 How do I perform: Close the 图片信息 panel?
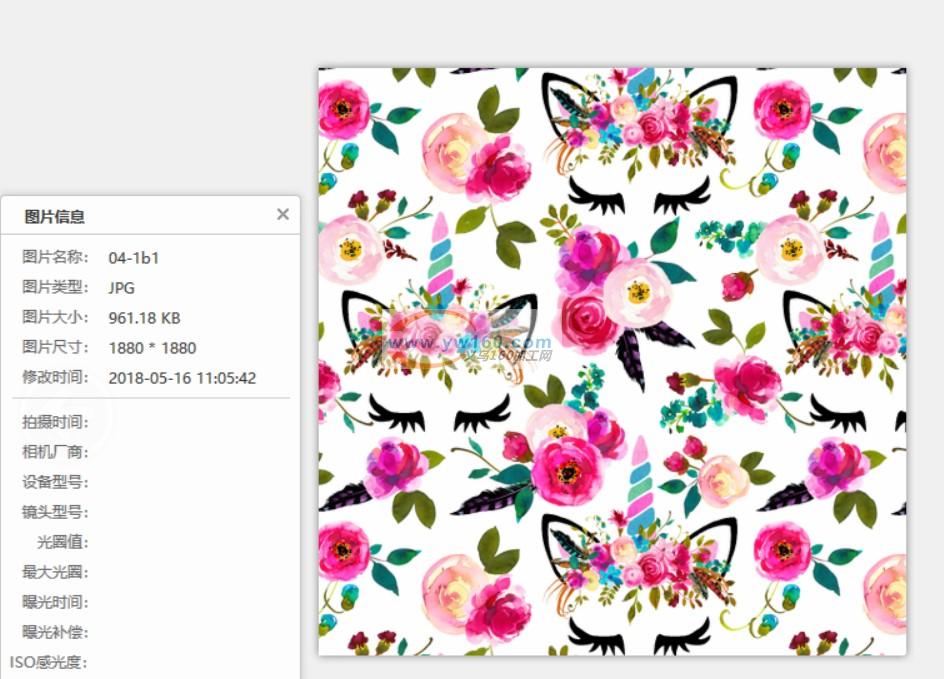coord(283,214)
